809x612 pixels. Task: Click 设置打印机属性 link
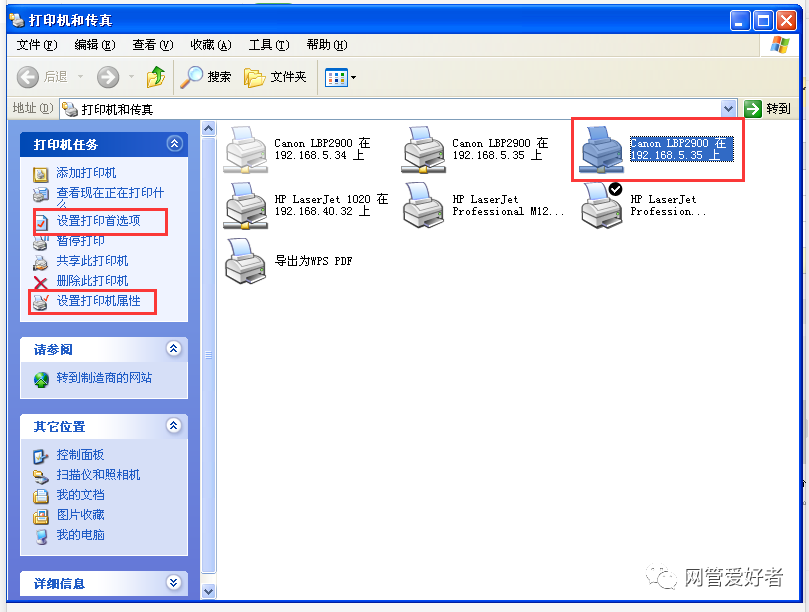[99, 301]
